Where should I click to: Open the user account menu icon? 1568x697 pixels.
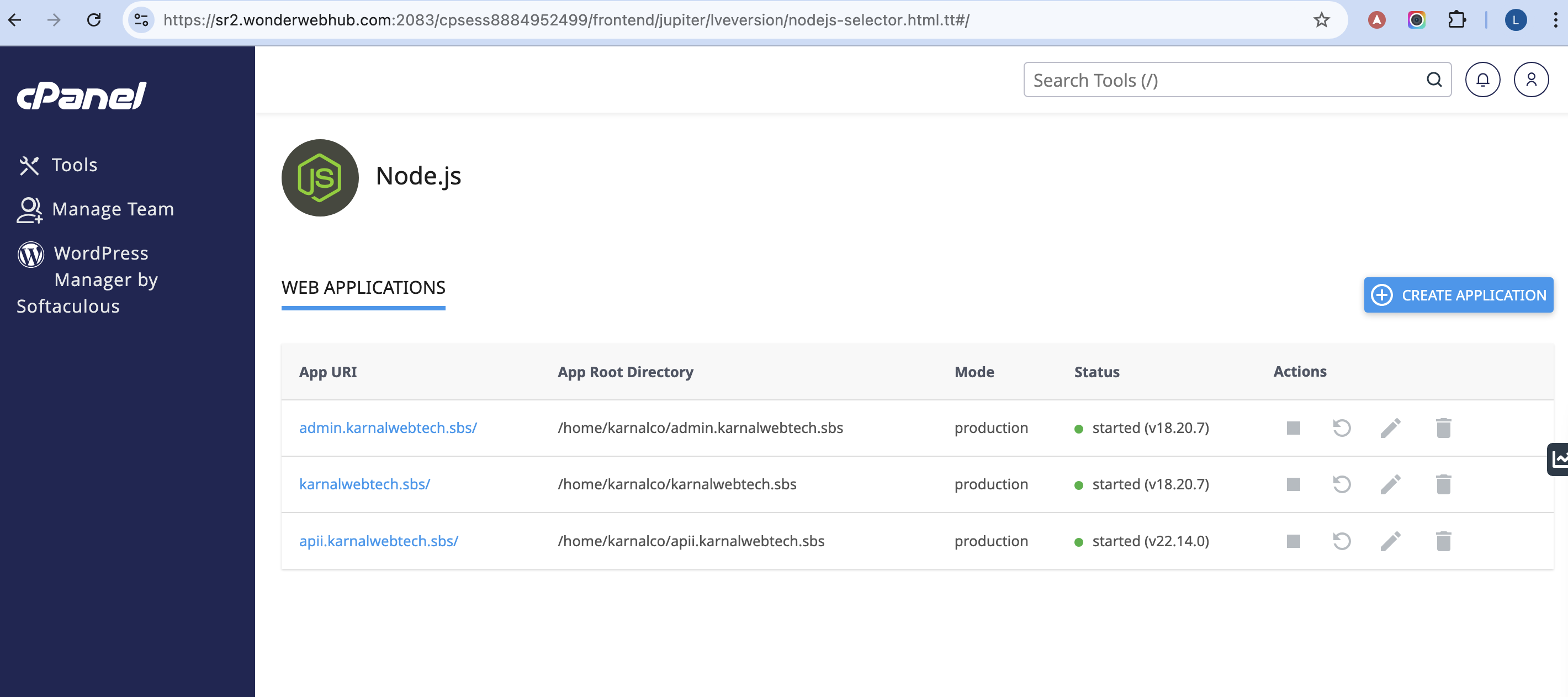(1531, 80)
